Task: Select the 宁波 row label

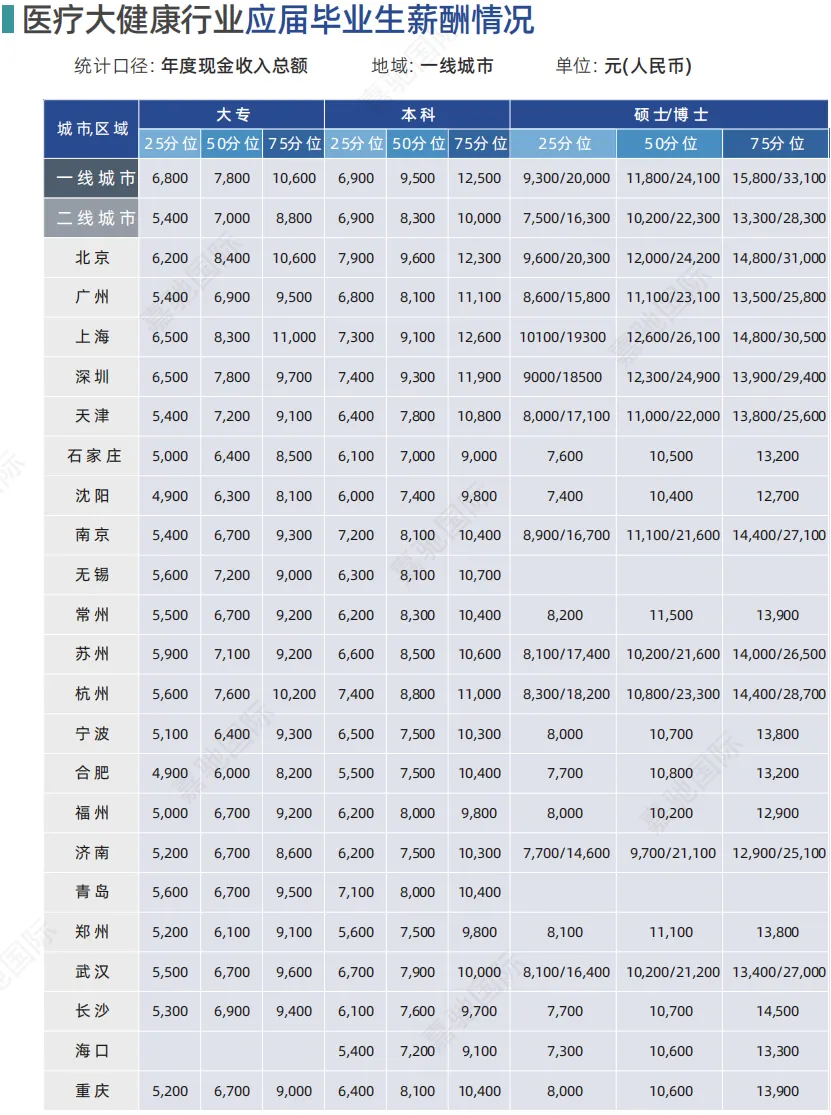Action: [92, 733]
